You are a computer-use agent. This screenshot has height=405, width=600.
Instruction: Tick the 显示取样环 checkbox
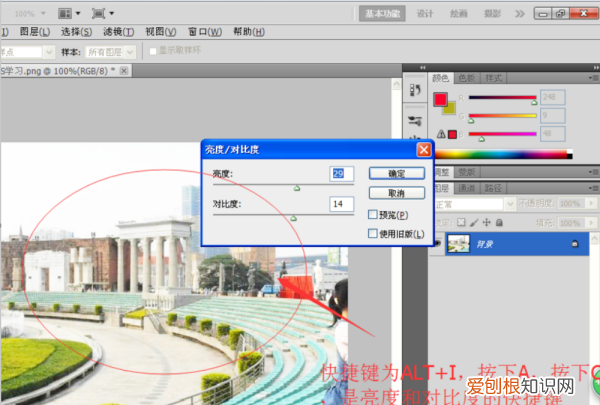(x=153, y=51)
